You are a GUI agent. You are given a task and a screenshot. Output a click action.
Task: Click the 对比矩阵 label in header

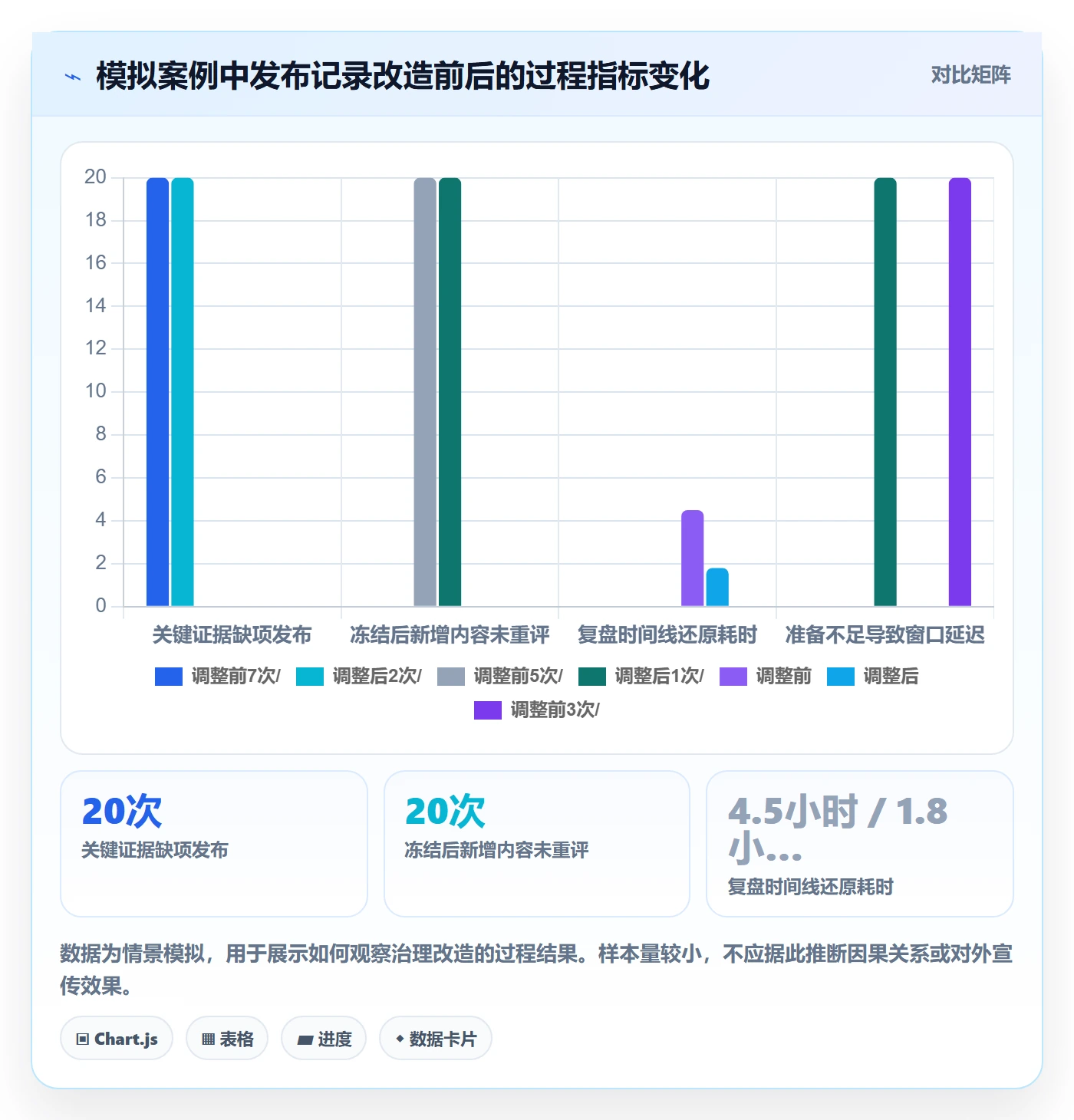tap(970, 75)
